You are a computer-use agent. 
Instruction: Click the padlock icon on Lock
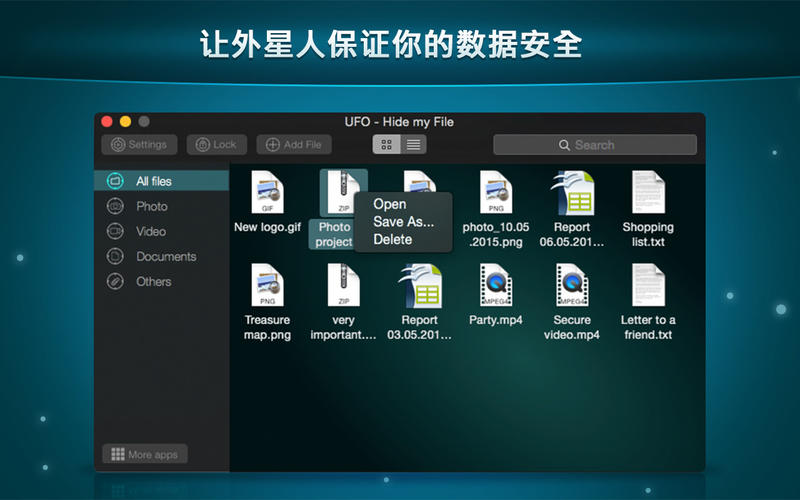(x=203, y=145)
